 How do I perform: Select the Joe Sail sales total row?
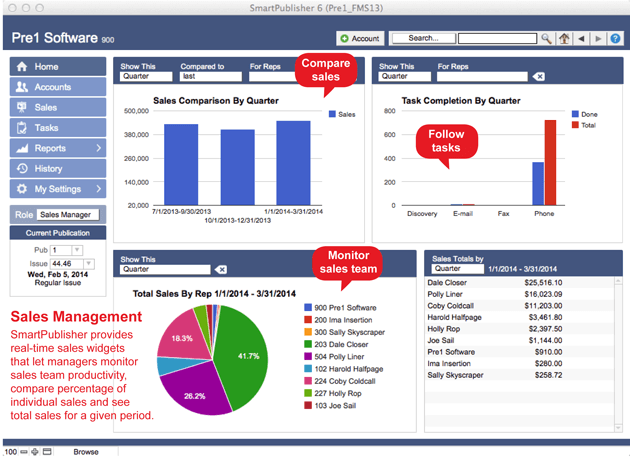[x=519, y=341]
